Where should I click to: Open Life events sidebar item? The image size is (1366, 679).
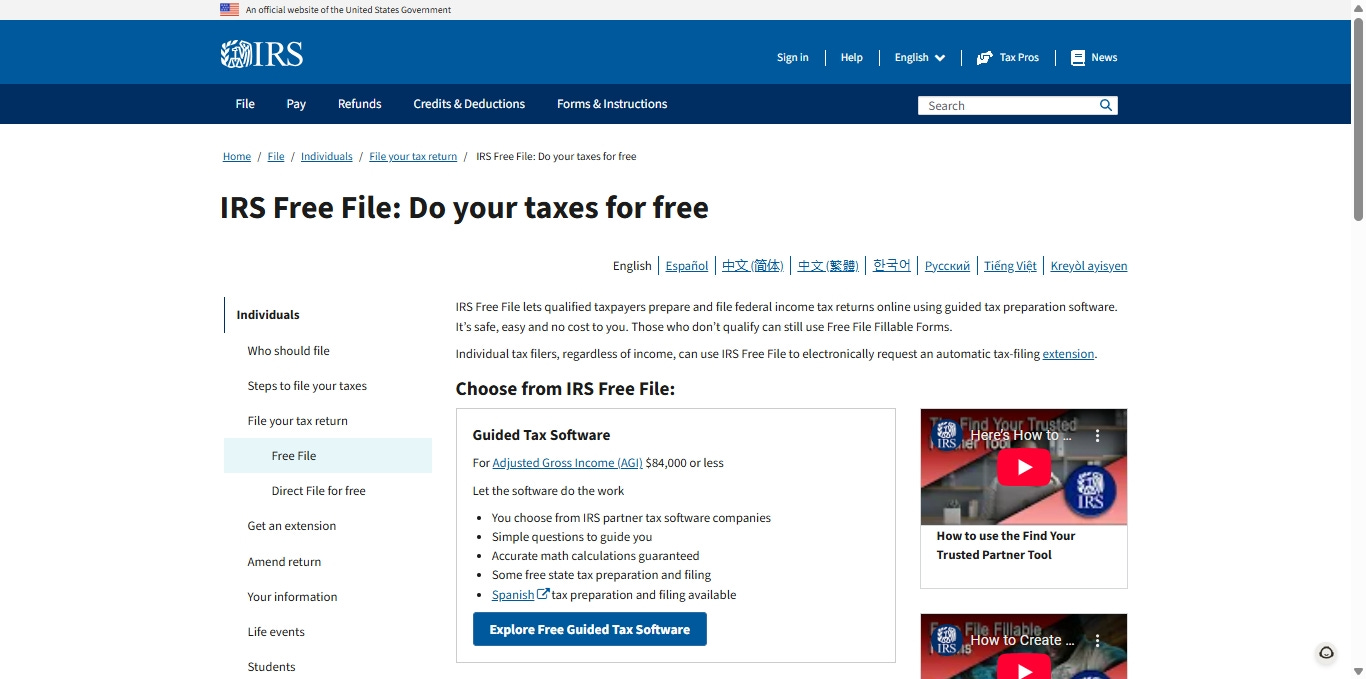(x=276, y=632)
